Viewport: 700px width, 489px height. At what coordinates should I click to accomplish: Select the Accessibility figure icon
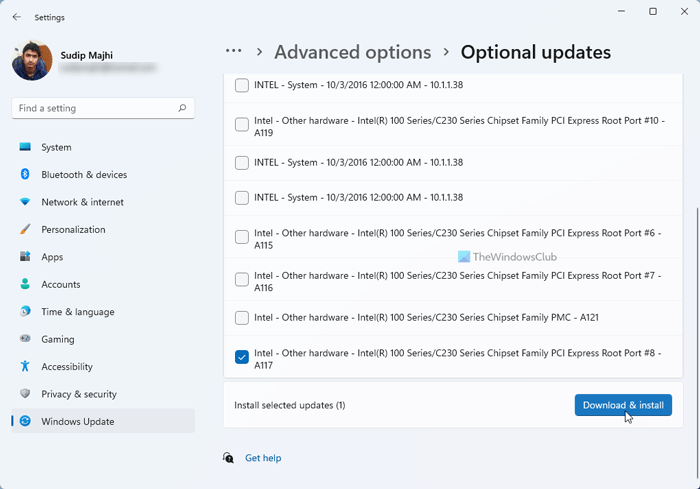[x=25, y=367]
